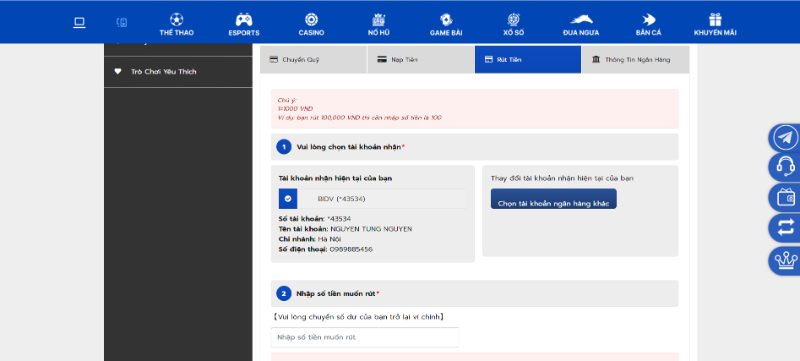The width and height of the screenshot is (800, 361).
Task: Click the account name NGUYEN TUNG NGUYEN
Action: tap(371, 229)
